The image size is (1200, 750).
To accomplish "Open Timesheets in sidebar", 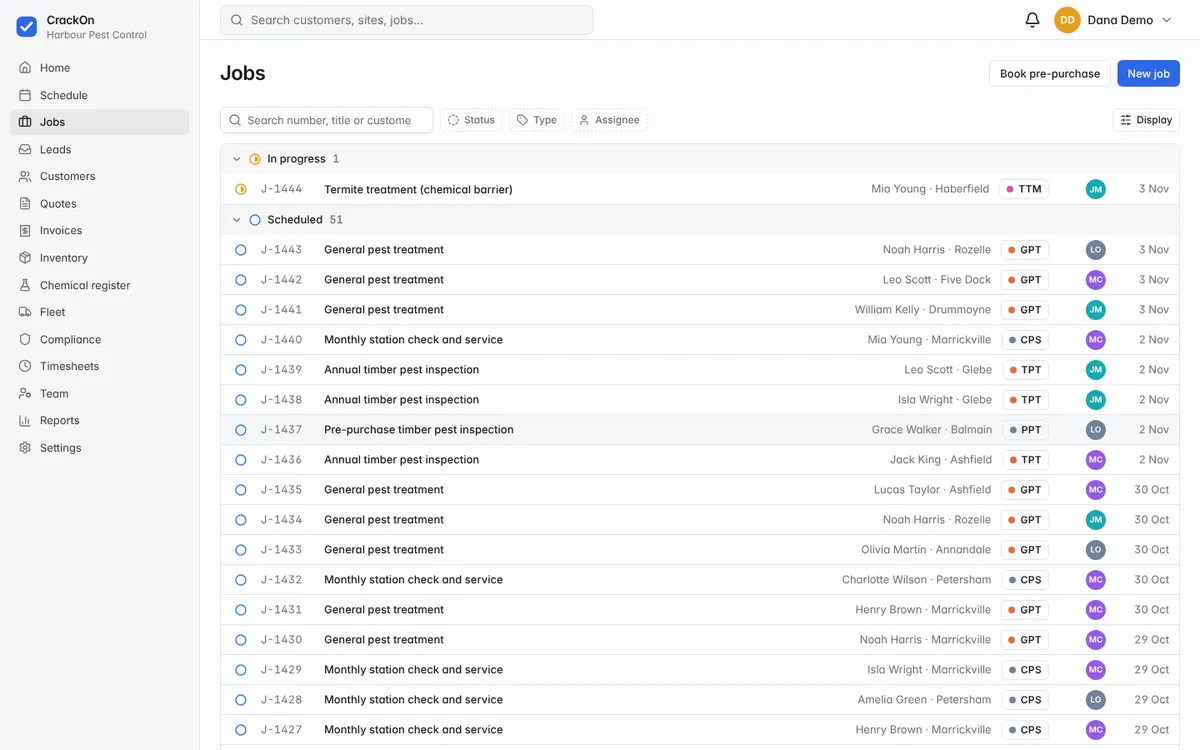I will (100, 366).
